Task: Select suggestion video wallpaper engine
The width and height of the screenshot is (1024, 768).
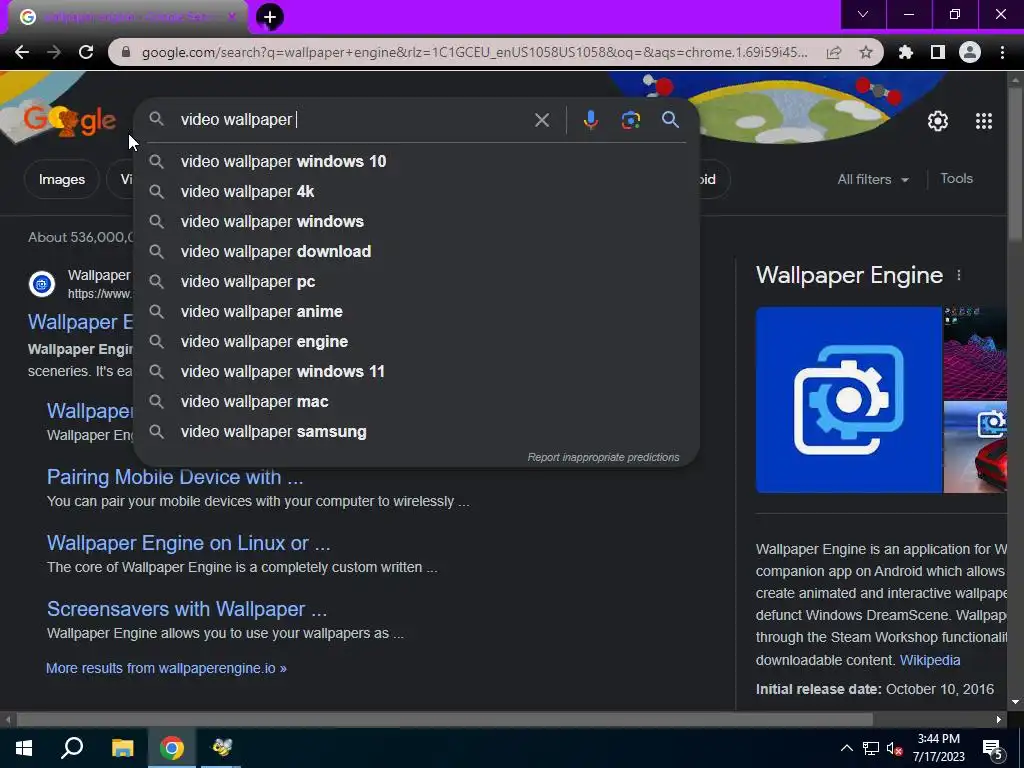Action: 416,342
